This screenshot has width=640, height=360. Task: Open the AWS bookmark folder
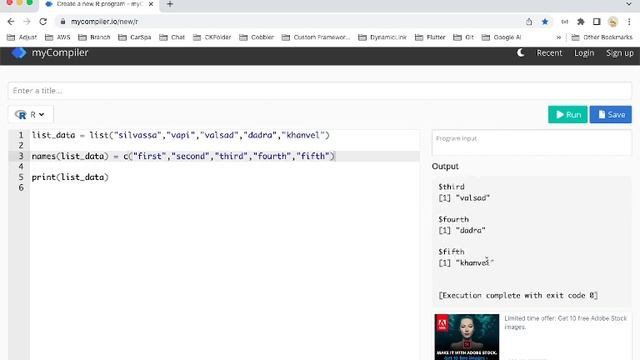[58, 37]
